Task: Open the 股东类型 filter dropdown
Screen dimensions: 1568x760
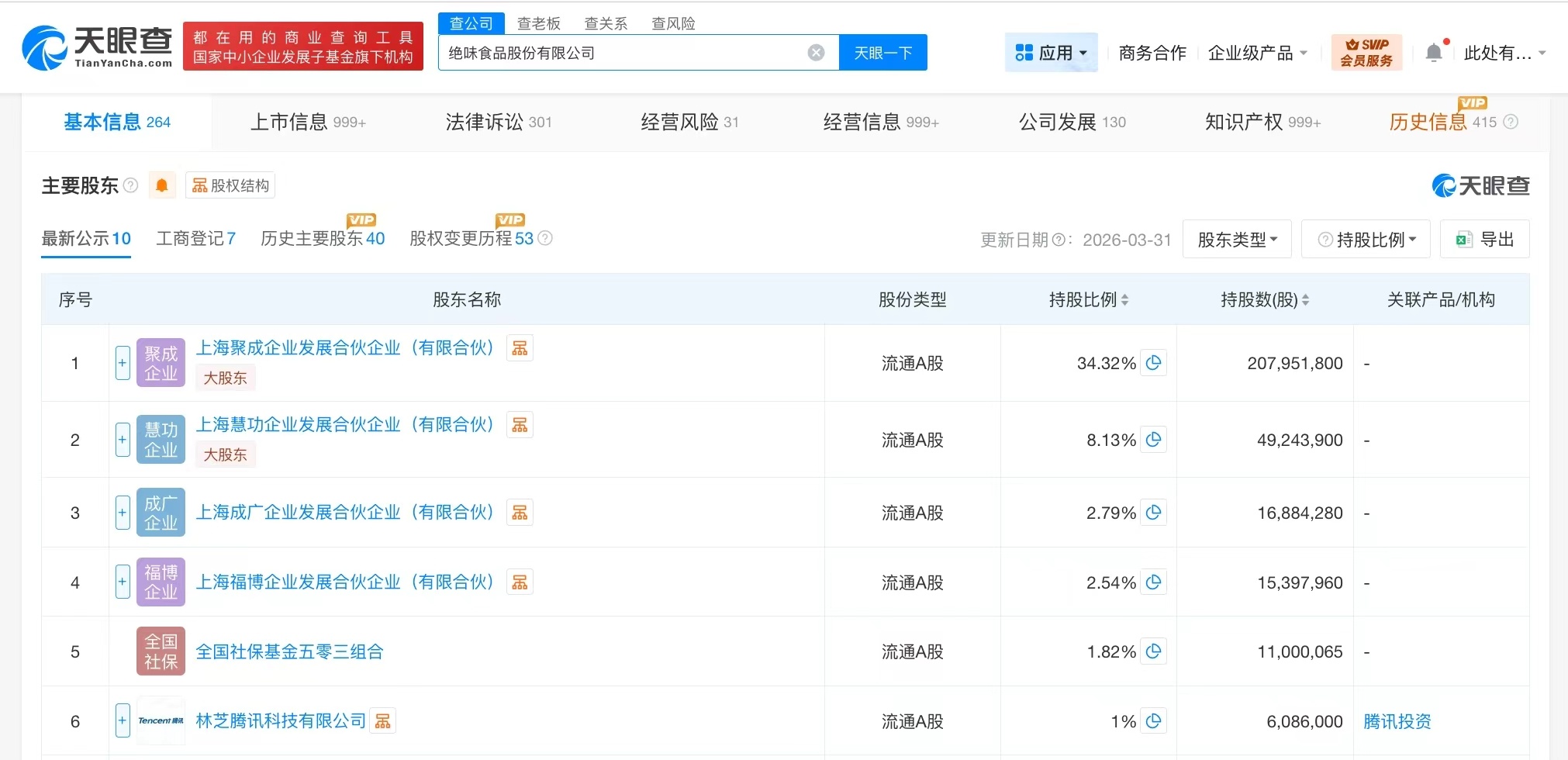Action: 1236,239
